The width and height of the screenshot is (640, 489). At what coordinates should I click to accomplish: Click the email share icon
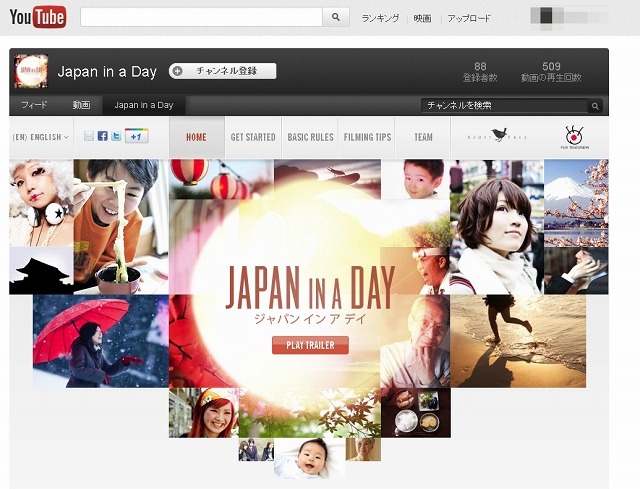tap(89, 136)
